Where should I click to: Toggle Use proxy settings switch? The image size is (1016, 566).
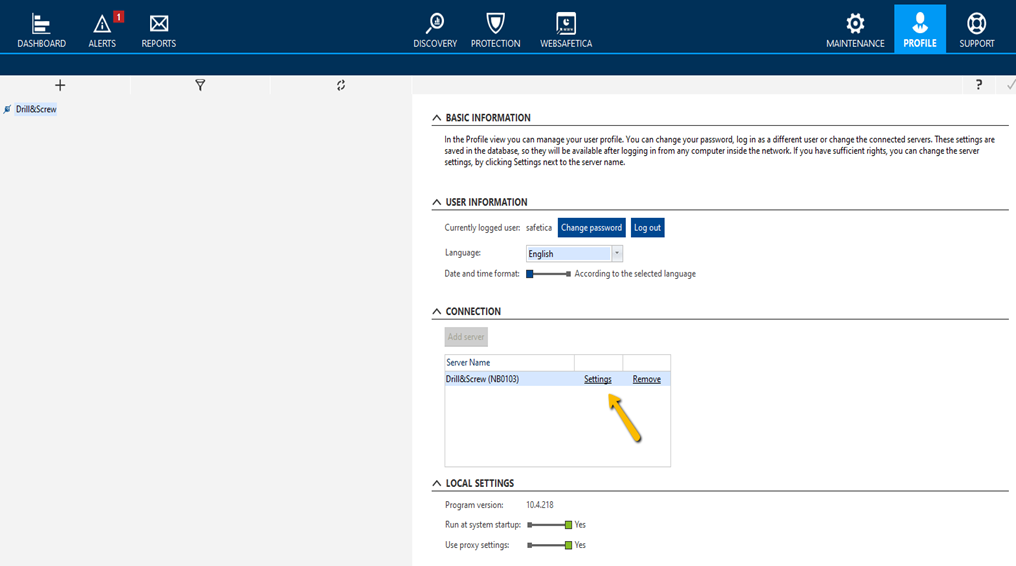point(550,546)
